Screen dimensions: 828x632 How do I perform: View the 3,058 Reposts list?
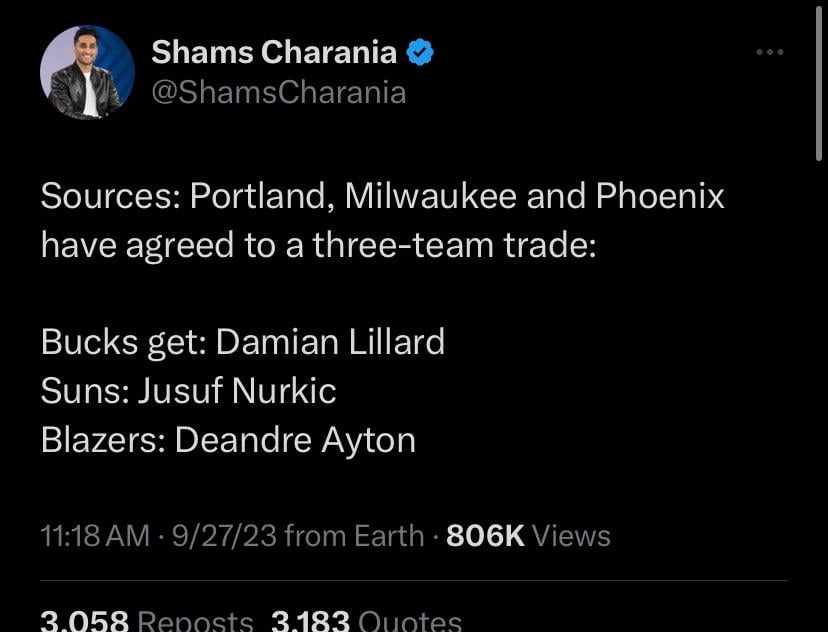[147, 621]
